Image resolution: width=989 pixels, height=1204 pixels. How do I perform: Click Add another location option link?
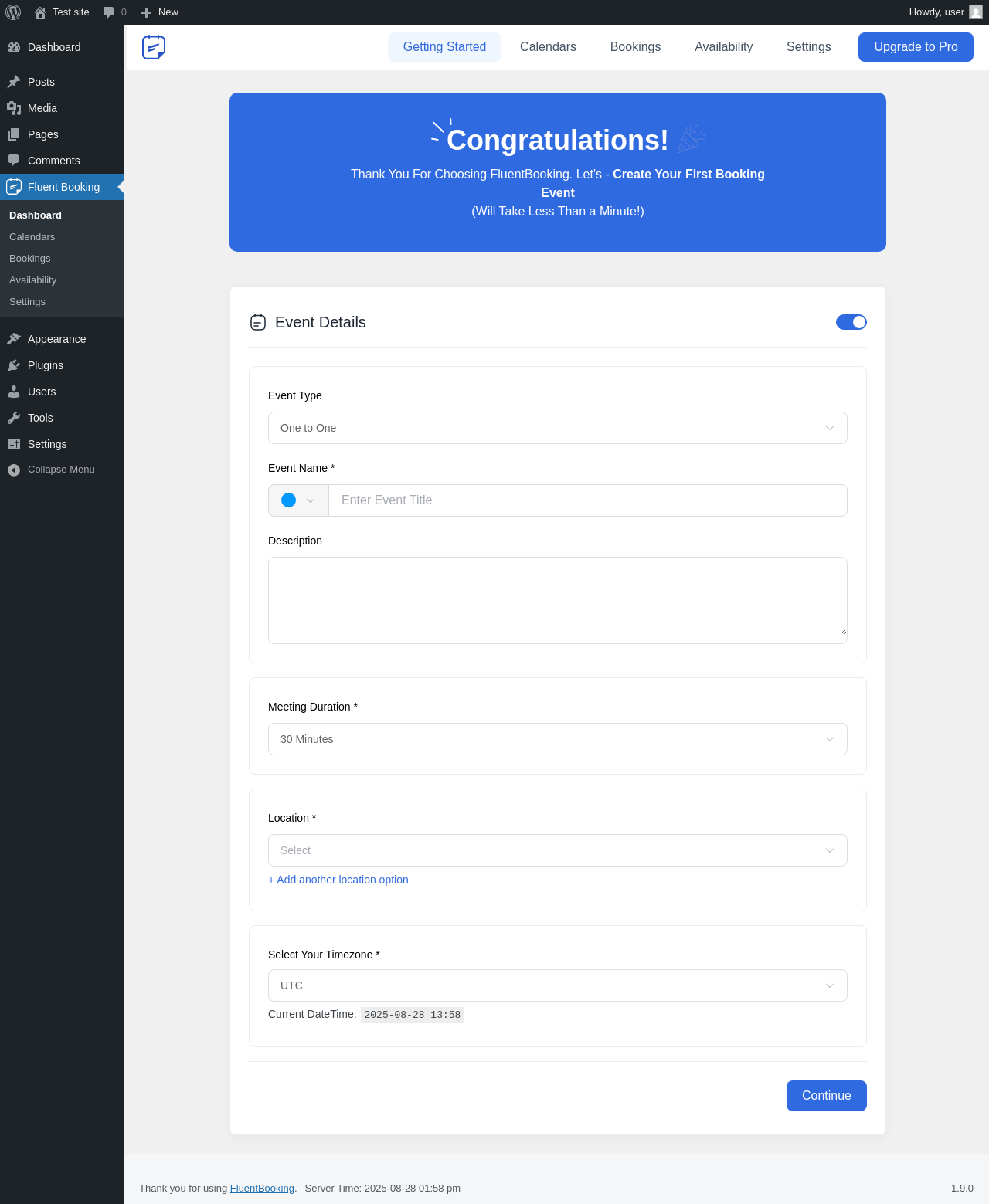[x=338, y=880]
